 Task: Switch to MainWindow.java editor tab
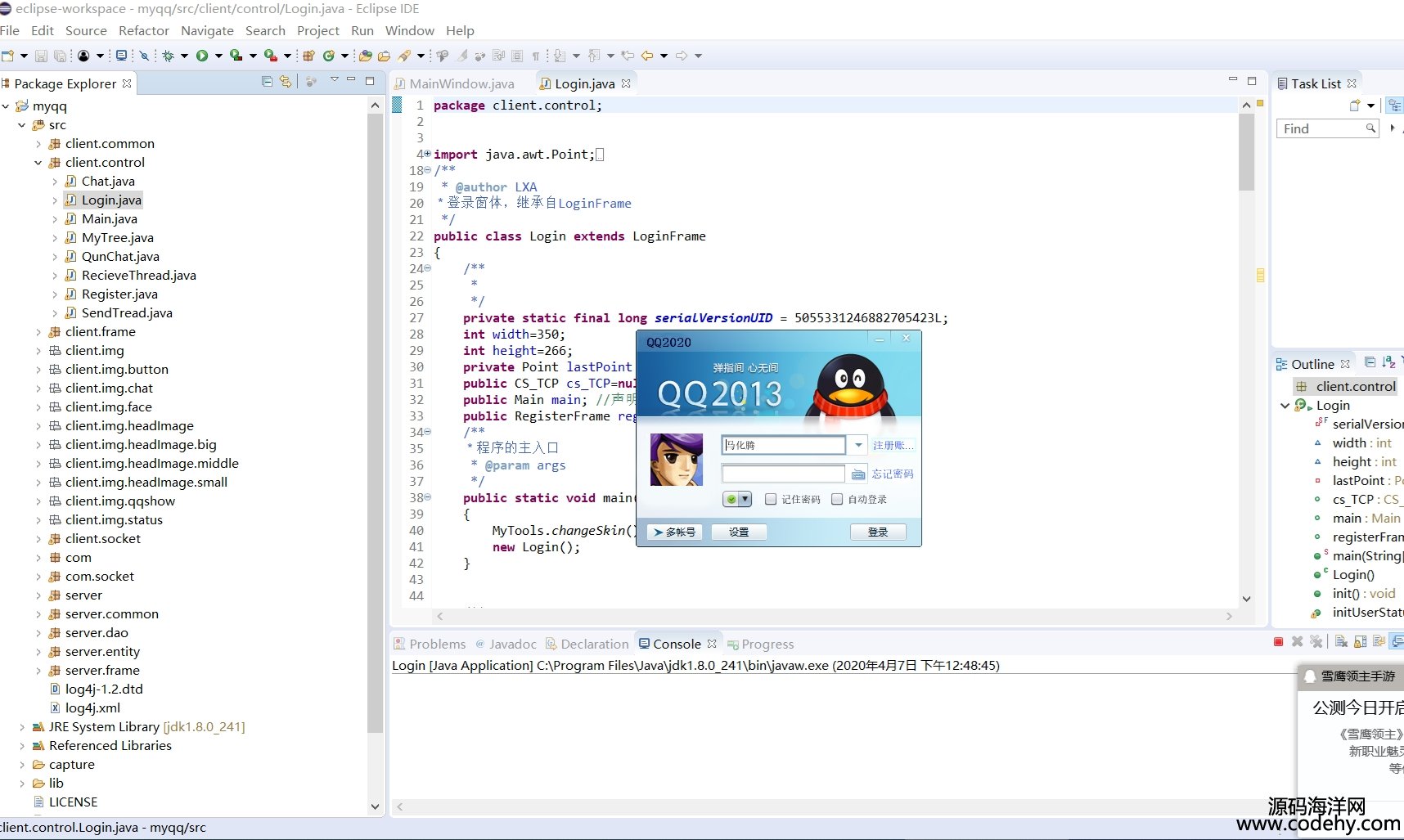pyautogui.click(x=455, y=83)
